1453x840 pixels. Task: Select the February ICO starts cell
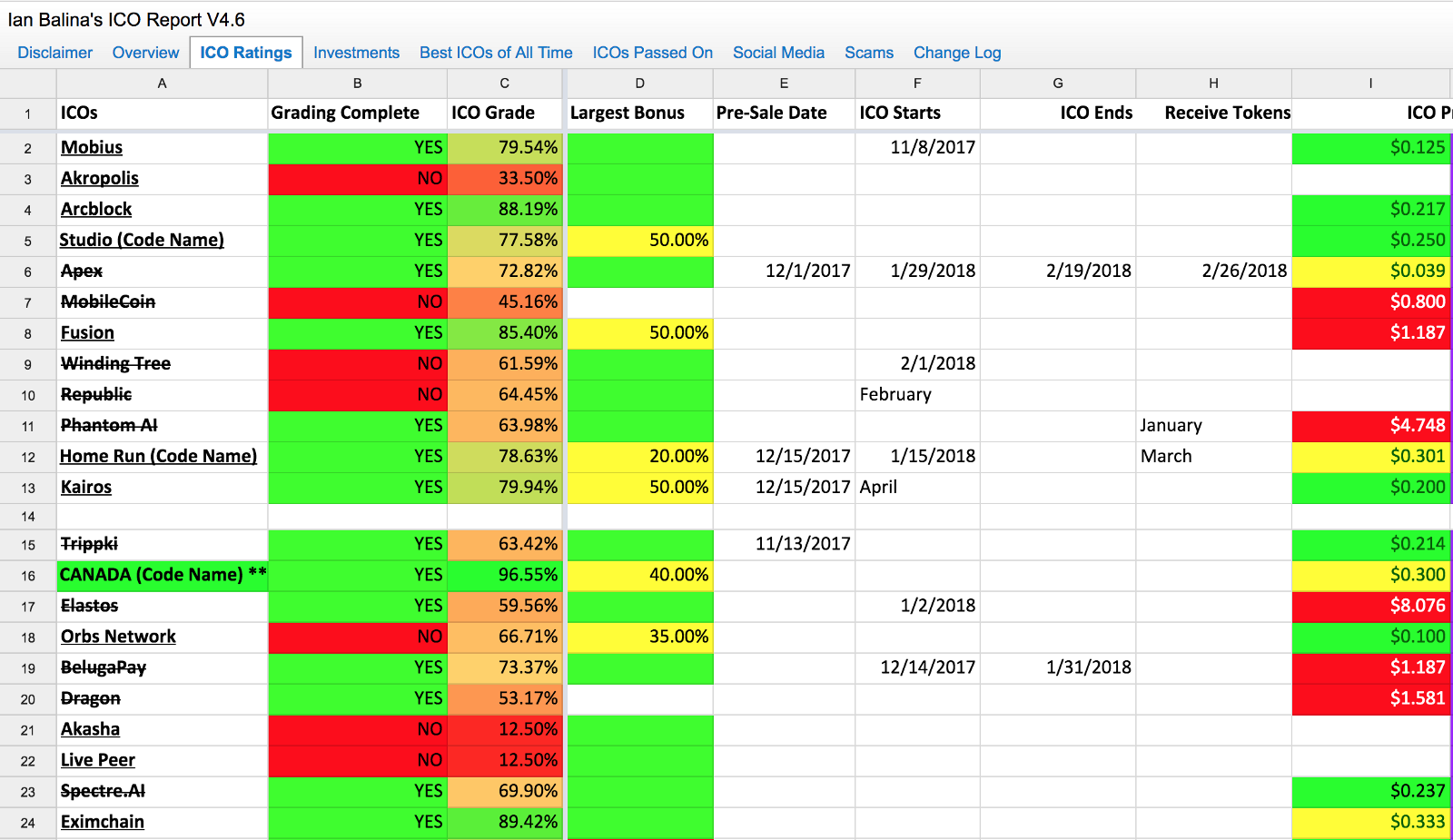(x=917, y=394)
